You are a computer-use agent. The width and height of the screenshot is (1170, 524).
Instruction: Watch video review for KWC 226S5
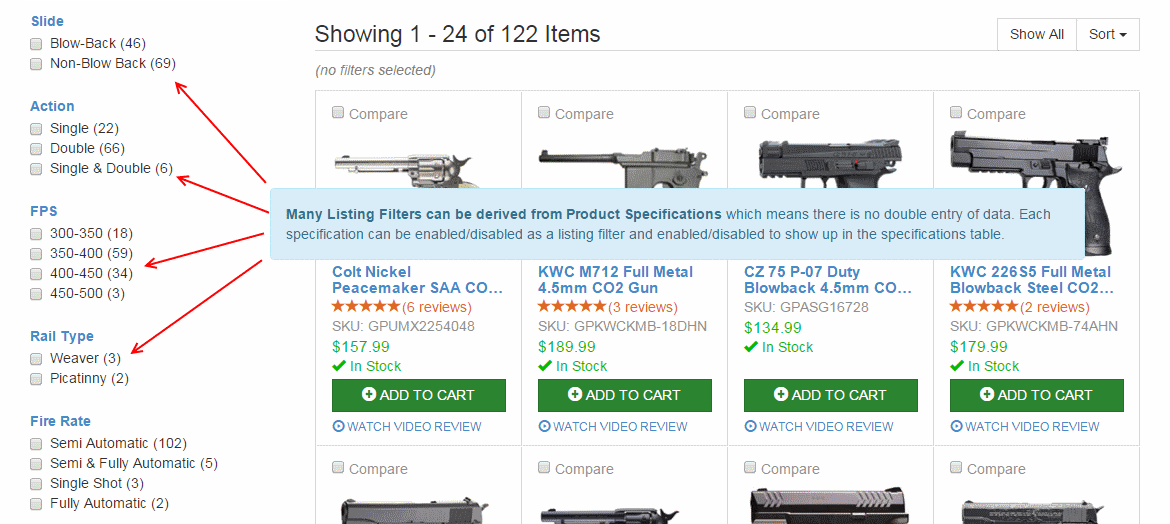(x=1024, y=427)
